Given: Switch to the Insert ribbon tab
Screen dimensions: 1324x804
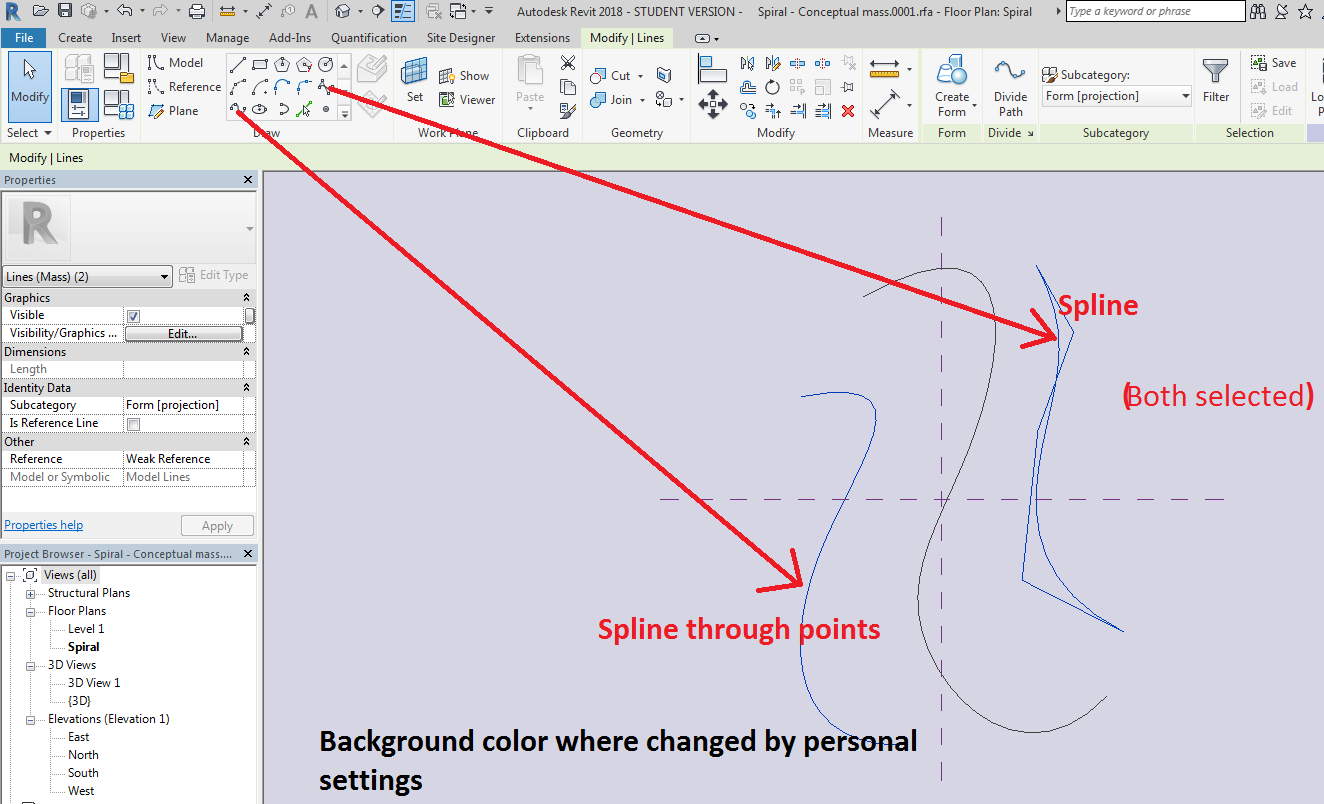Looking at the screenshot, I should 126,38.
